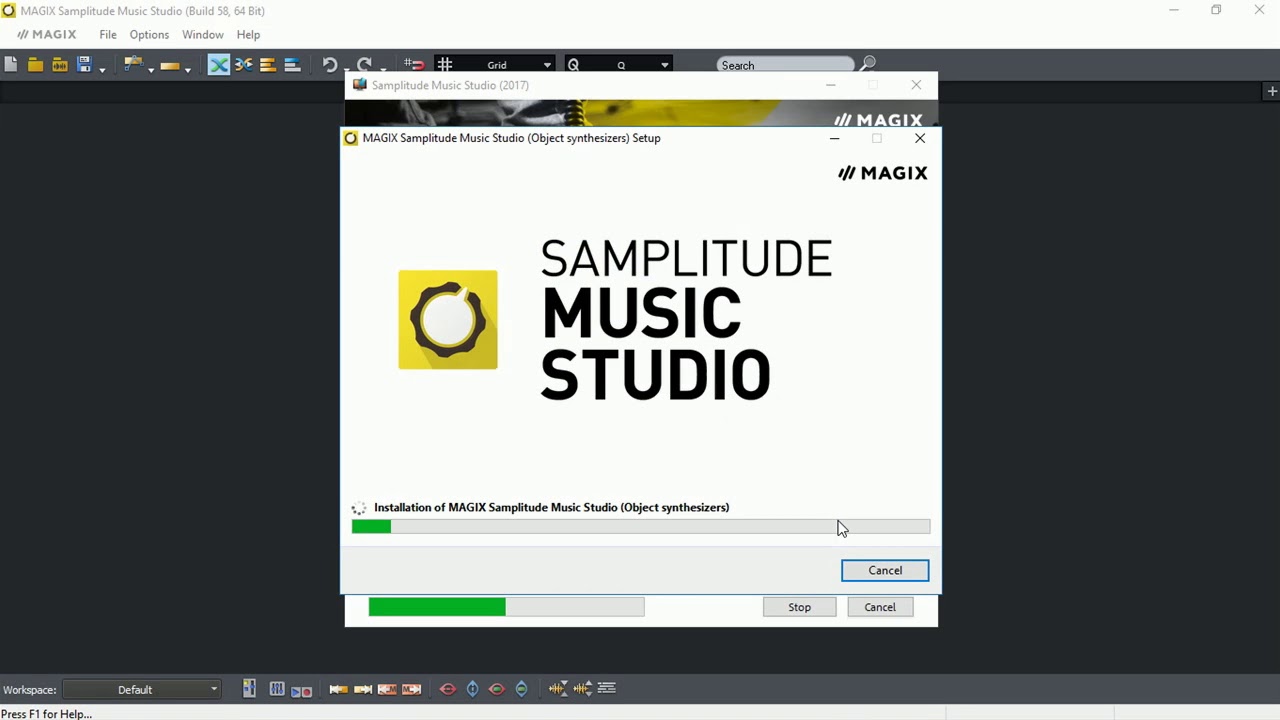Click Stop in the background installer

click(799, 607)
